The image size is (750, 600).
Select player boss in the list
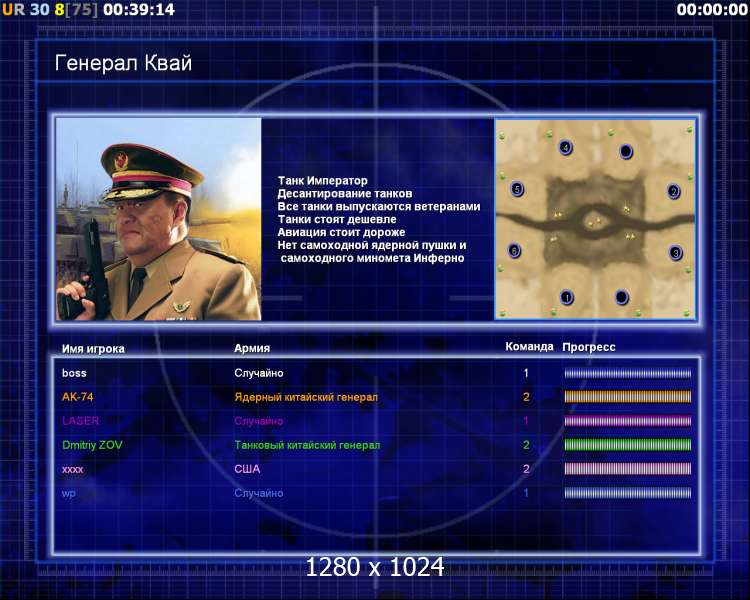pyautogui.click(x=74, y=373)
